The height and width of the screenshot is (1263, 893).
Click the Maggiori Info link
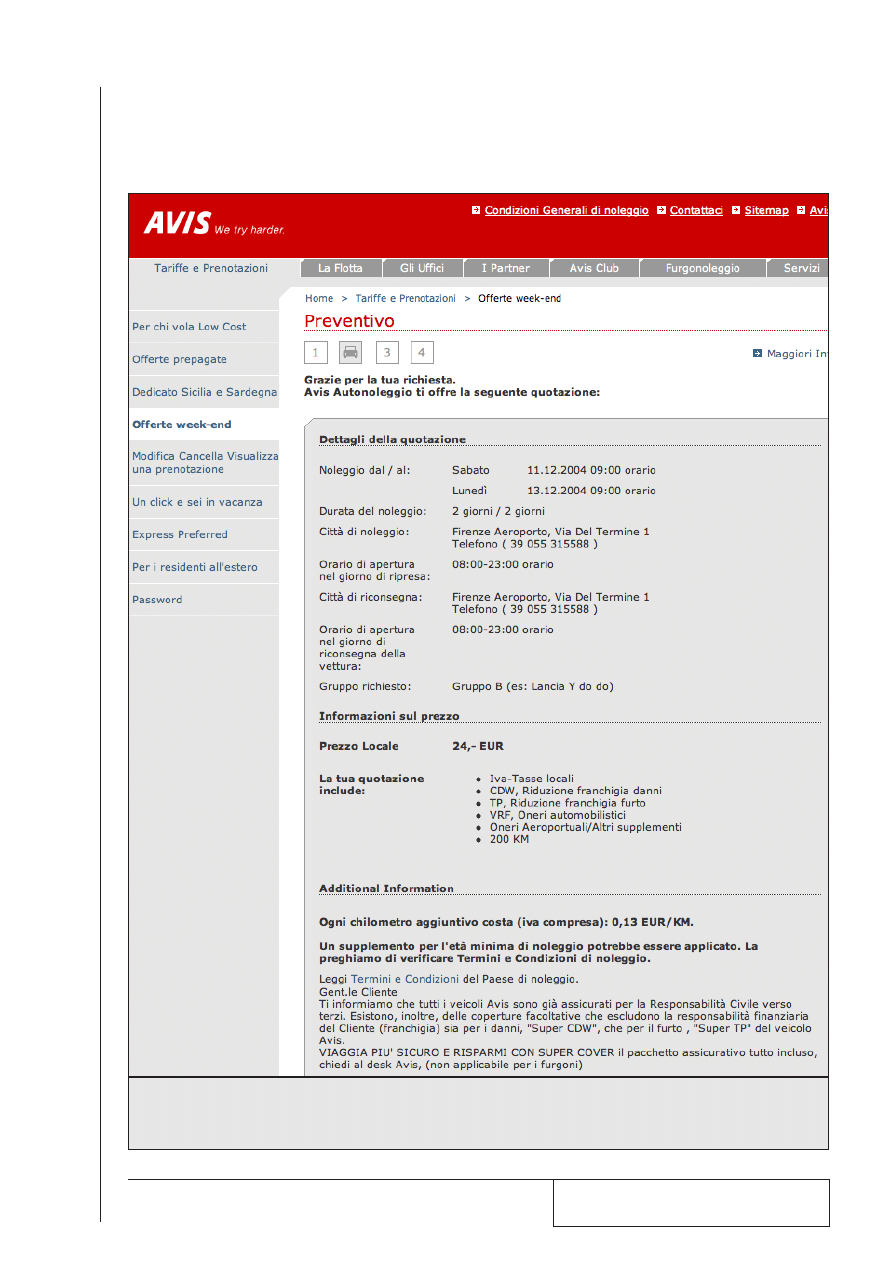point(796,353)
